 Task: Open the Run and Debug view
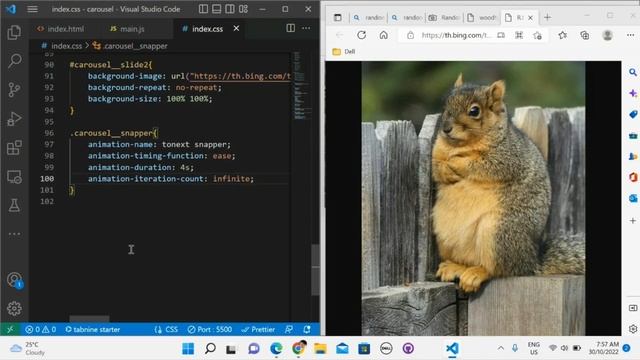[14, 119]
